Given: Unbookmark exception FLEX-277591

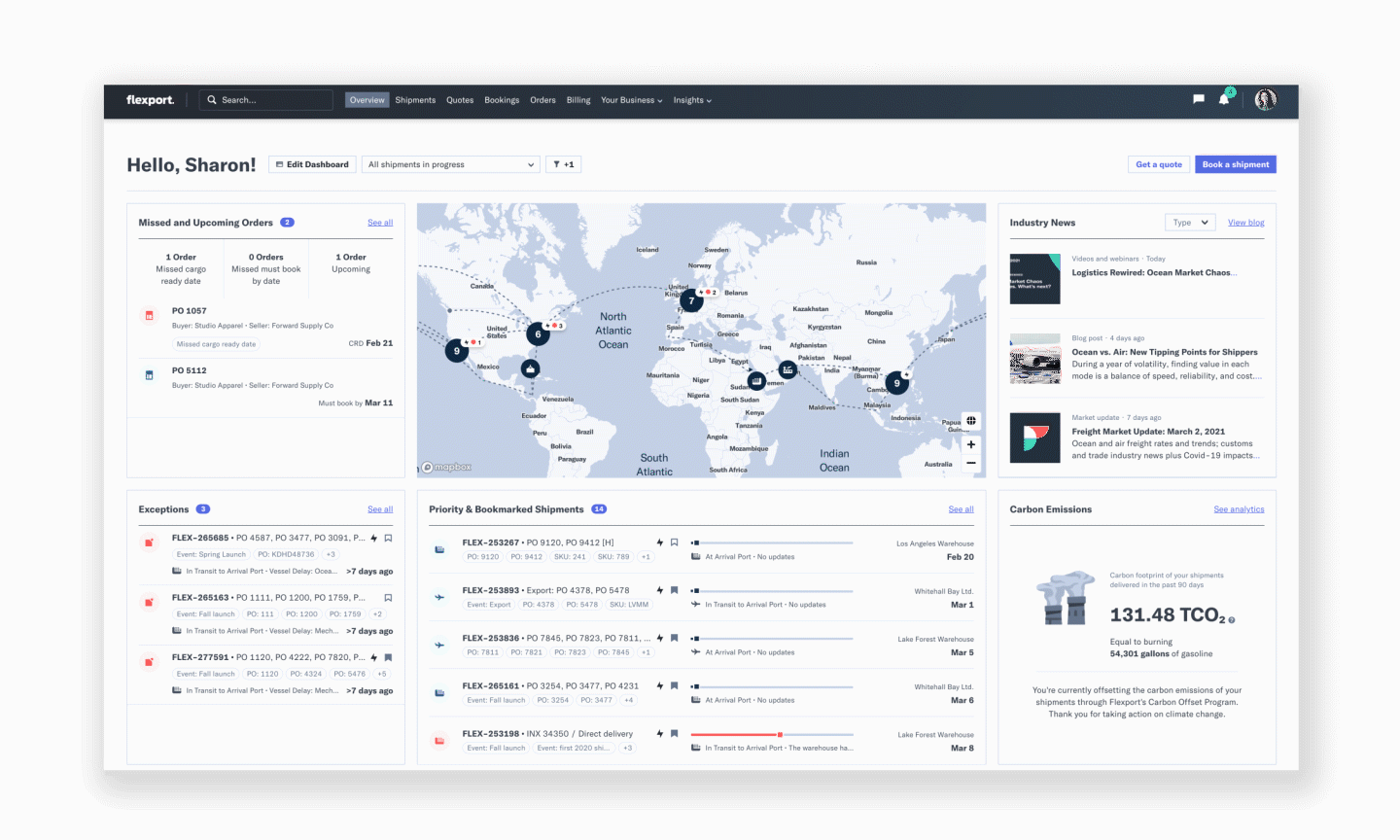Looking at the screenshot, I should (388, 657).
